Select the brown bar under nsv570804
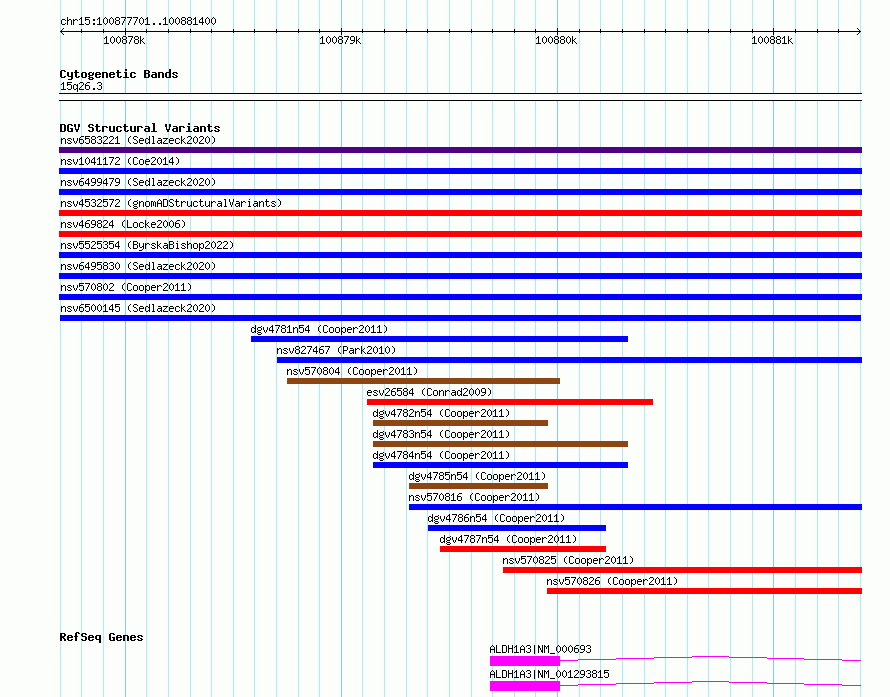Screen dimensions: 890x697 [x=423, y=381]
